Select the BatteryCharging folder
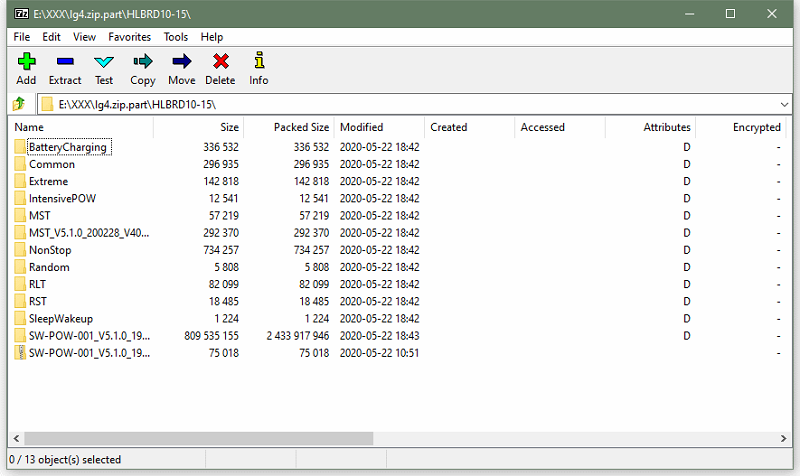Viewport: 800px width, 476px height. (x=67, y=148)
